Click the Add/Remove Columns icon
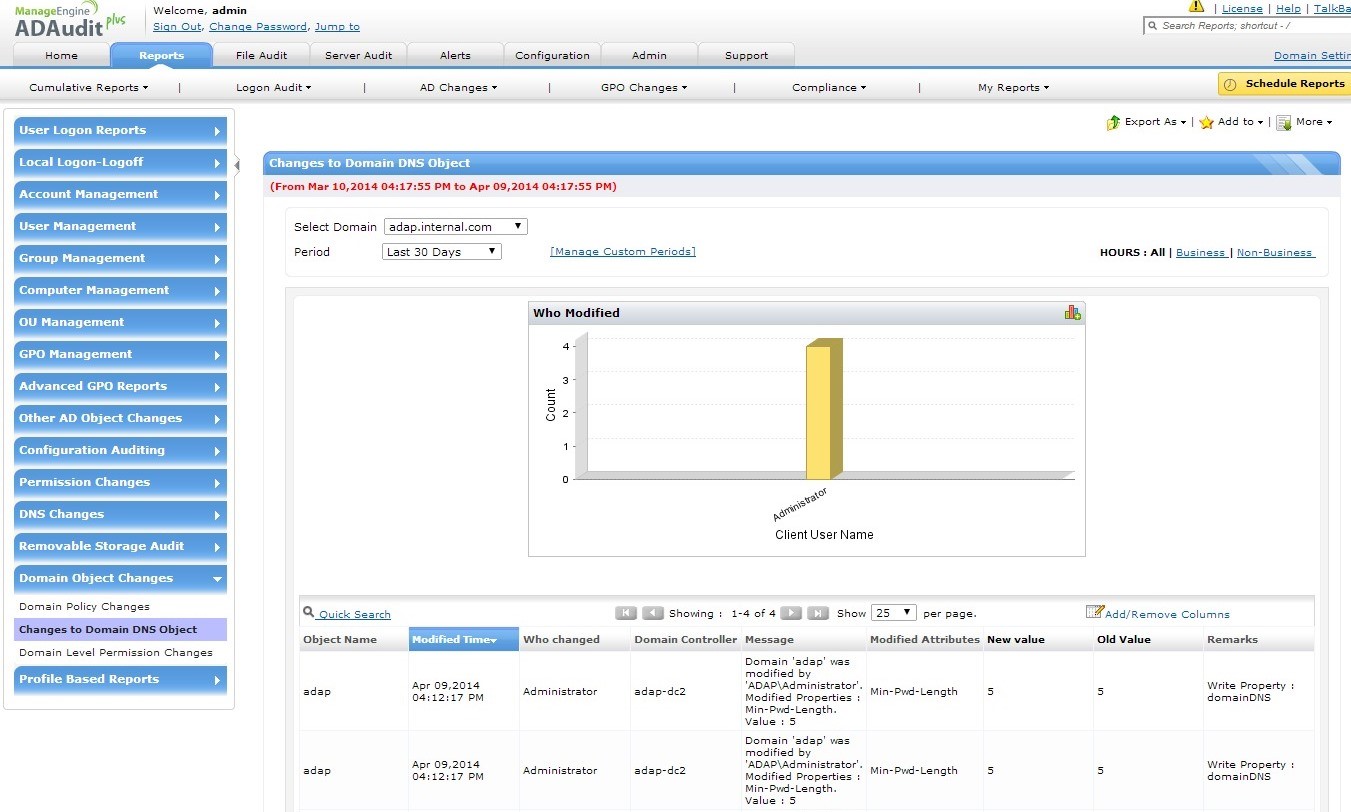This screenshot has width=1351, height=812. click(x=1095, y=613)
